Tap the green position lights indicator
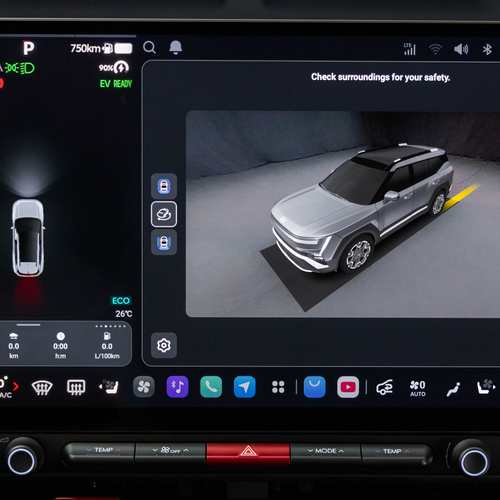Viewport: 500px width, 500px height. pos(12,68)
